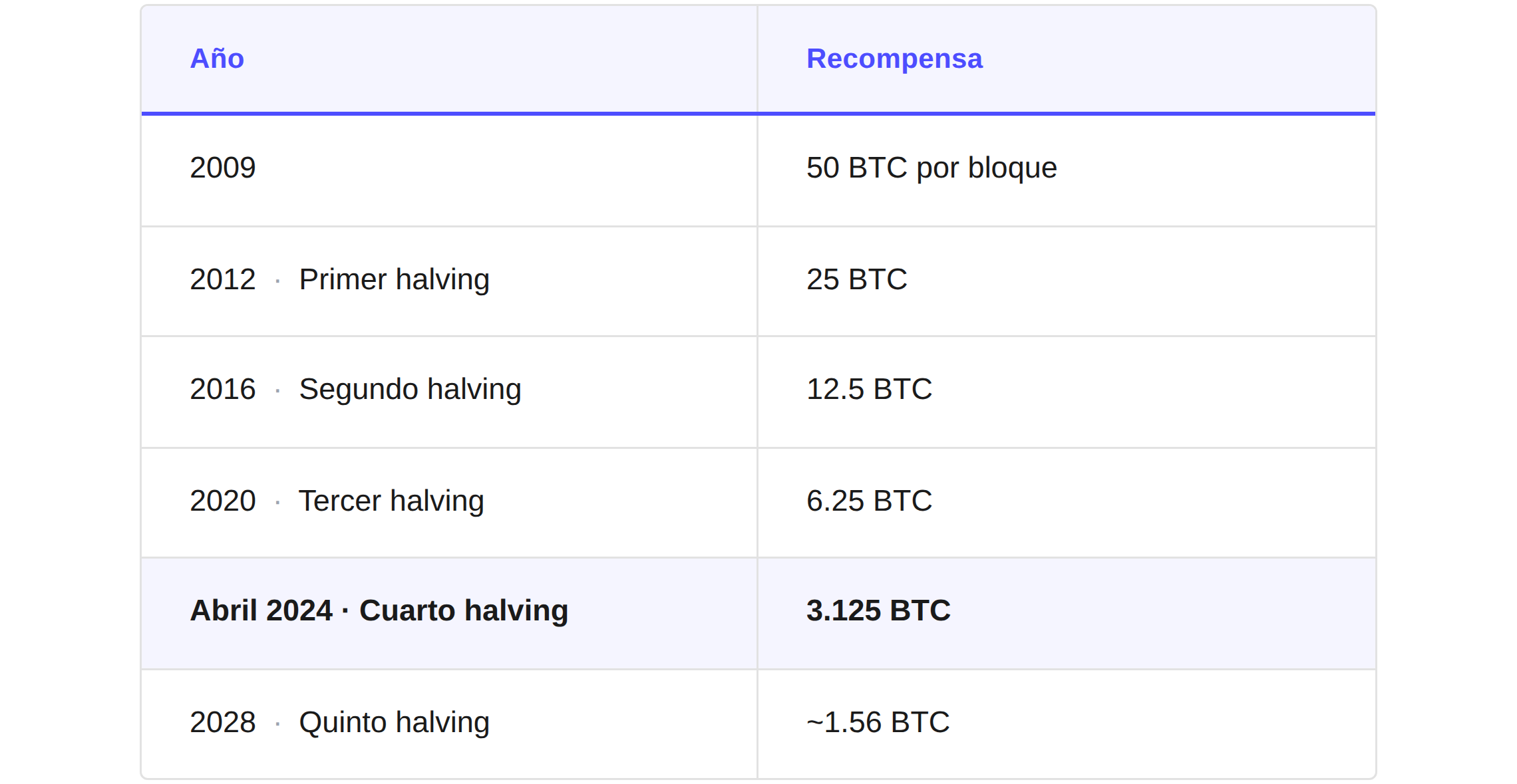Select the bold "Cuarto halving" label
1517x784 pixels.
click(464, 610)
